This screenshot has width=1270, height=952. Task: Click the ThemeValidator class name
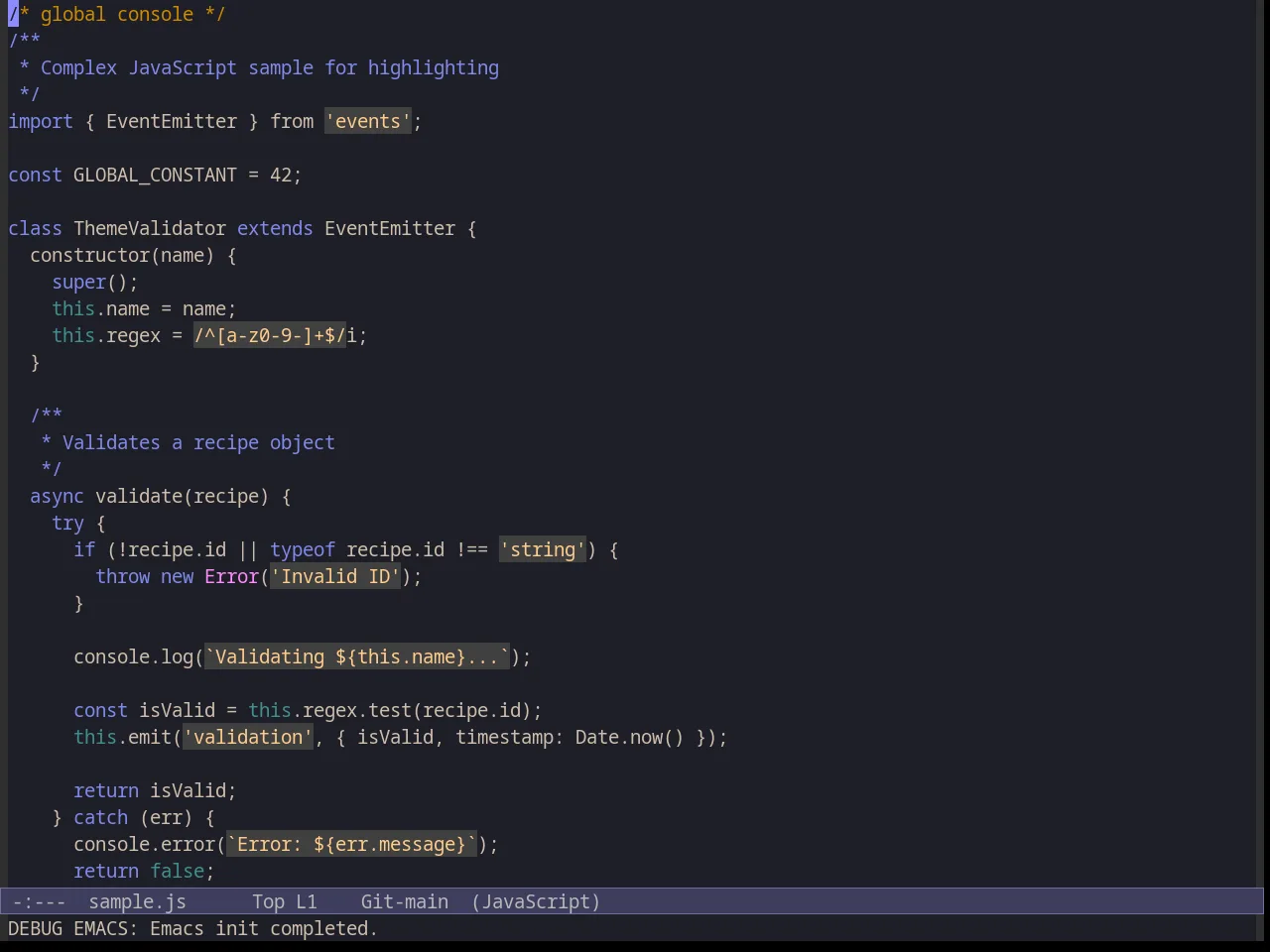pos(150,228)
